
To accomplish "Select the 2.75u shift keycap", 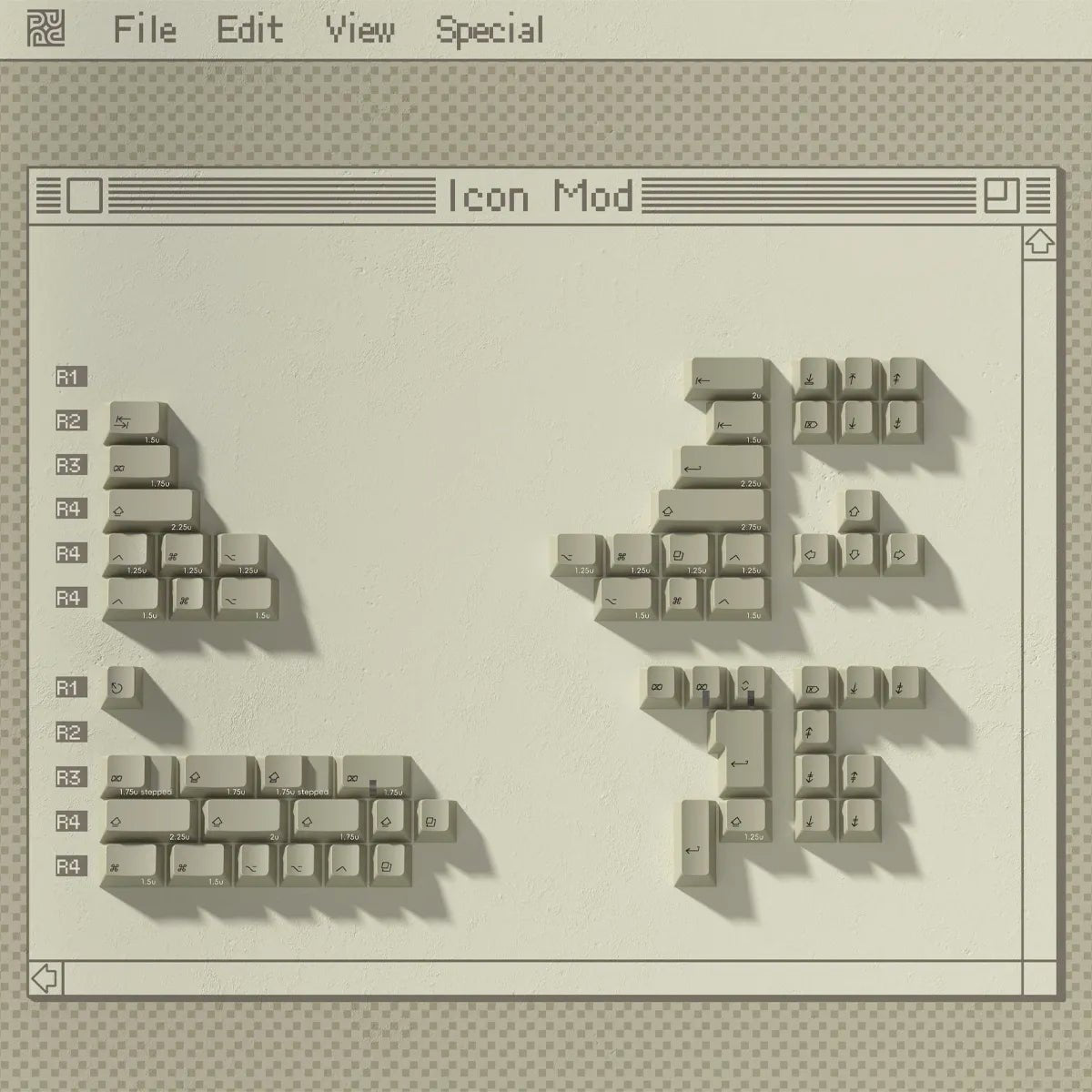I will point(712,512).
